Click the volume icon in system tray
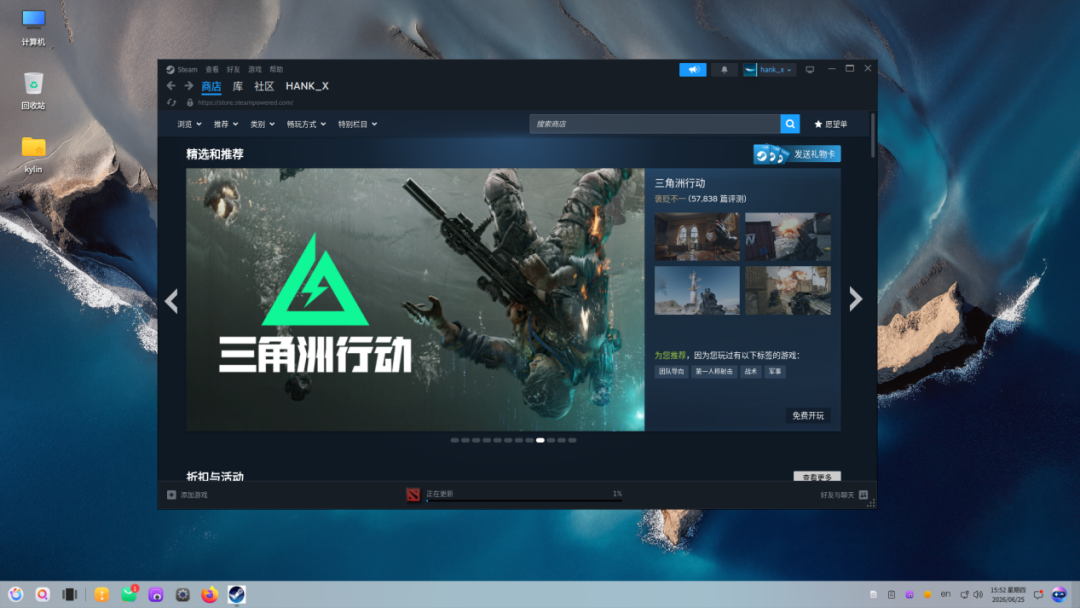The width and height of the screenshot is (1080, 608). pyautogui.click(x=978, y=594)
